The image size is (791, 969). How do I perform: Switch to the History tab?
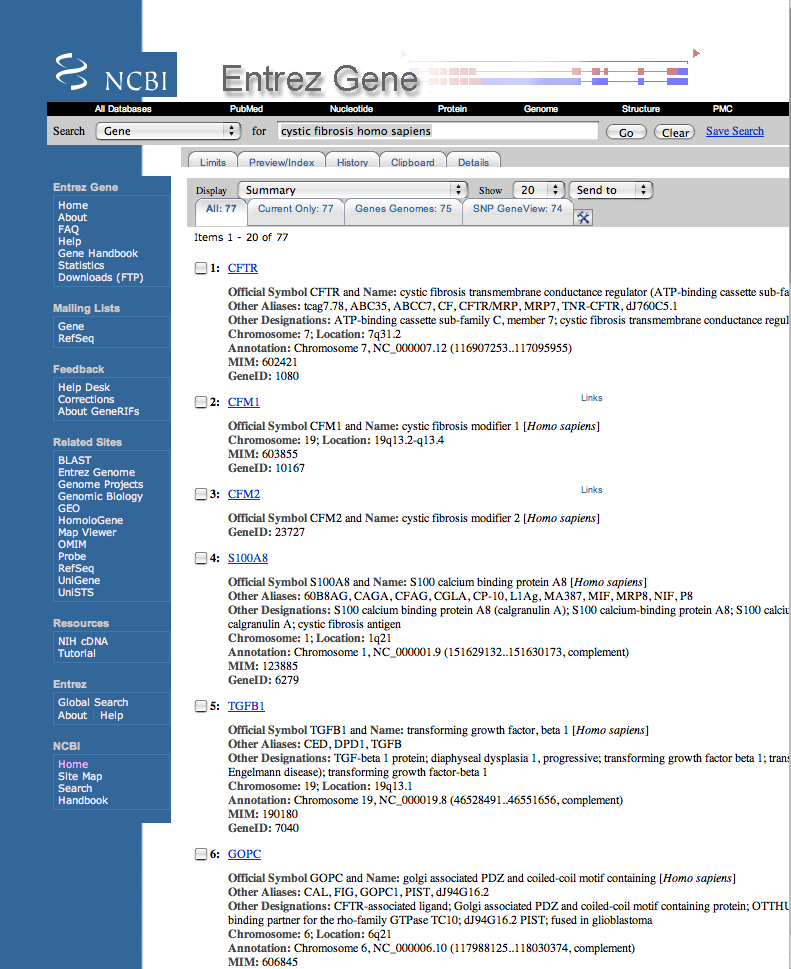(x=352, y=162)
